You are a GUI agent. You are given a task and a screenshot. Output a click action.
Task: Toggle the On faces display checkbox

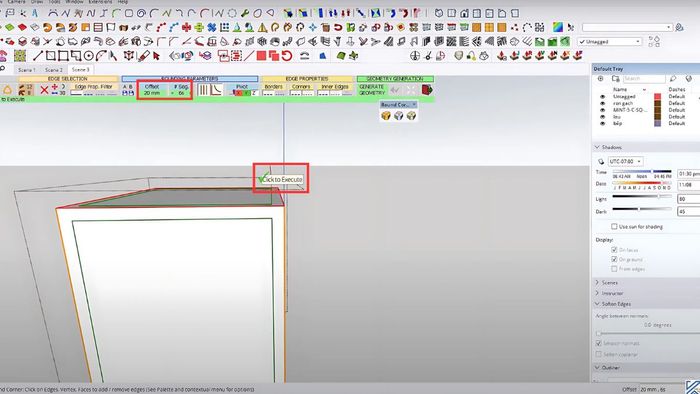click(614, 250)
